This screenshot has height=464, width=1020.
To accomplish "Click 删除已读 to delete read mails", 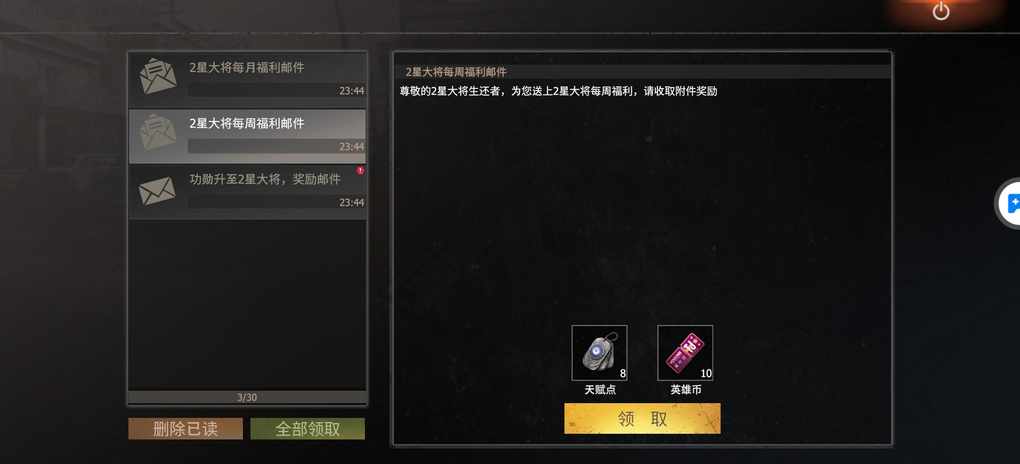I will [x=185, y=429].
